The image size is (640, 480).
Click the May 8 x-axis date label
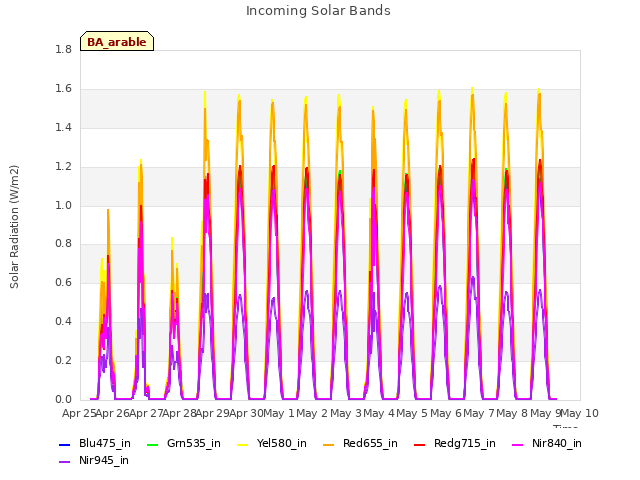point(512,413)
